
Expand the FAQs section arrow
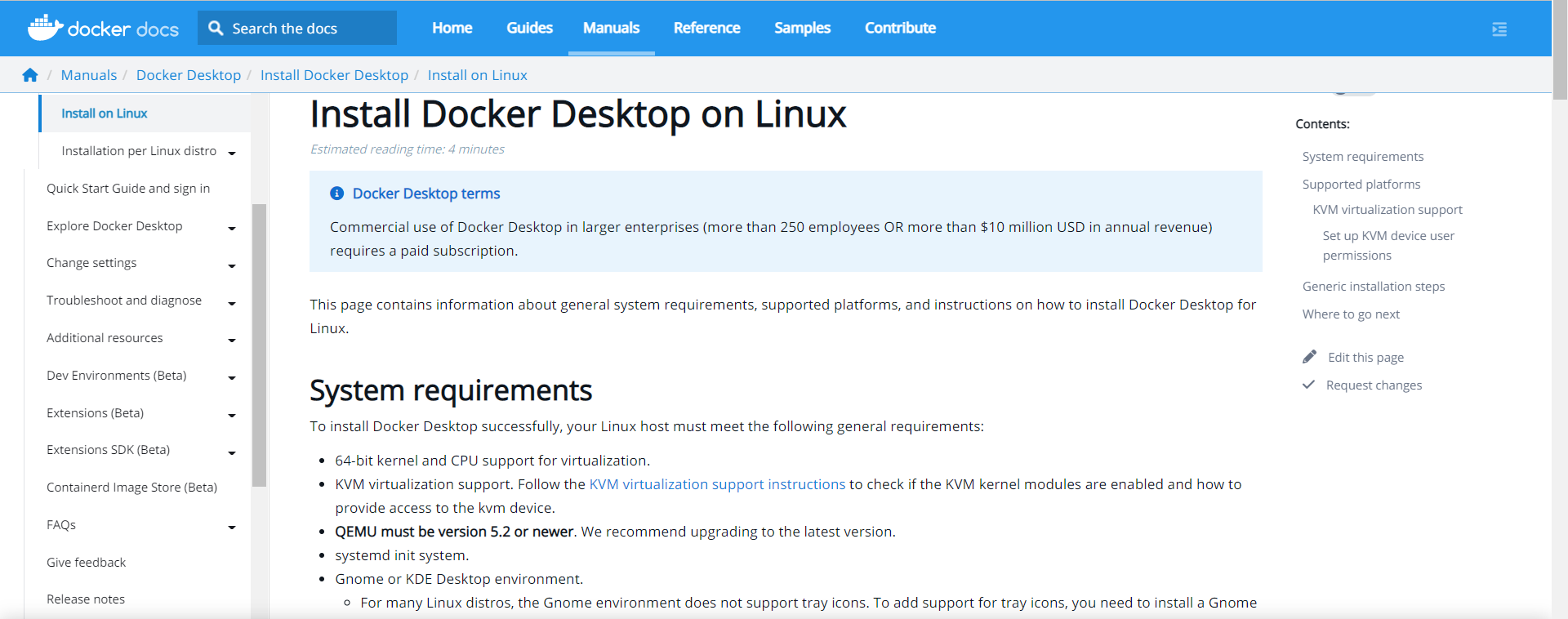tap(232, 527)
